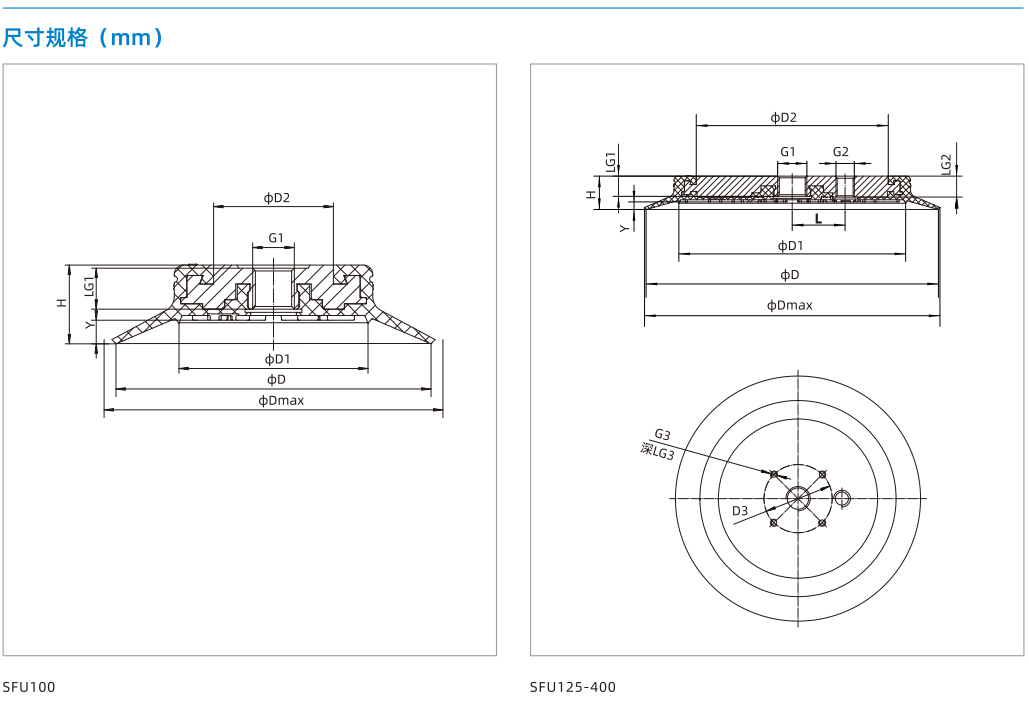Click the ϕD label in SFU125-400 drawing
The width and height of the screenshot is (1029, 702).
(789, 274)
